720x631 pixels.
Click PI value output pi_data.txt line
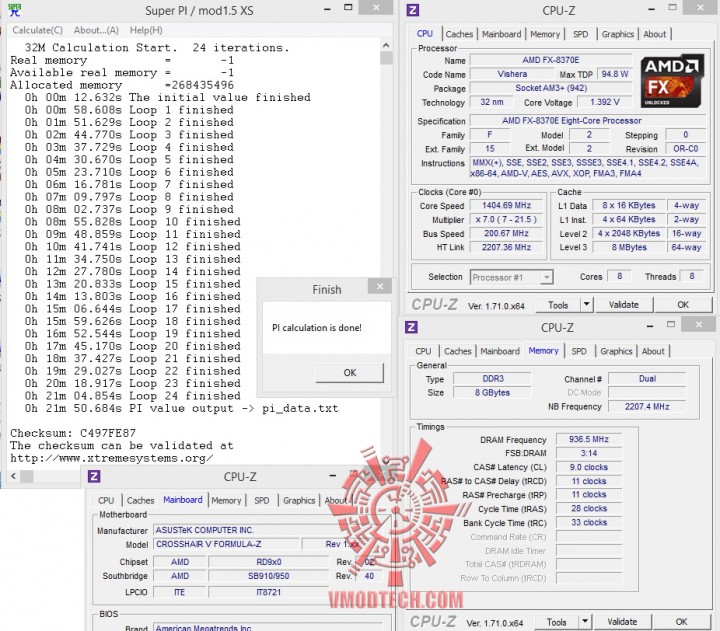coord(181,408)
